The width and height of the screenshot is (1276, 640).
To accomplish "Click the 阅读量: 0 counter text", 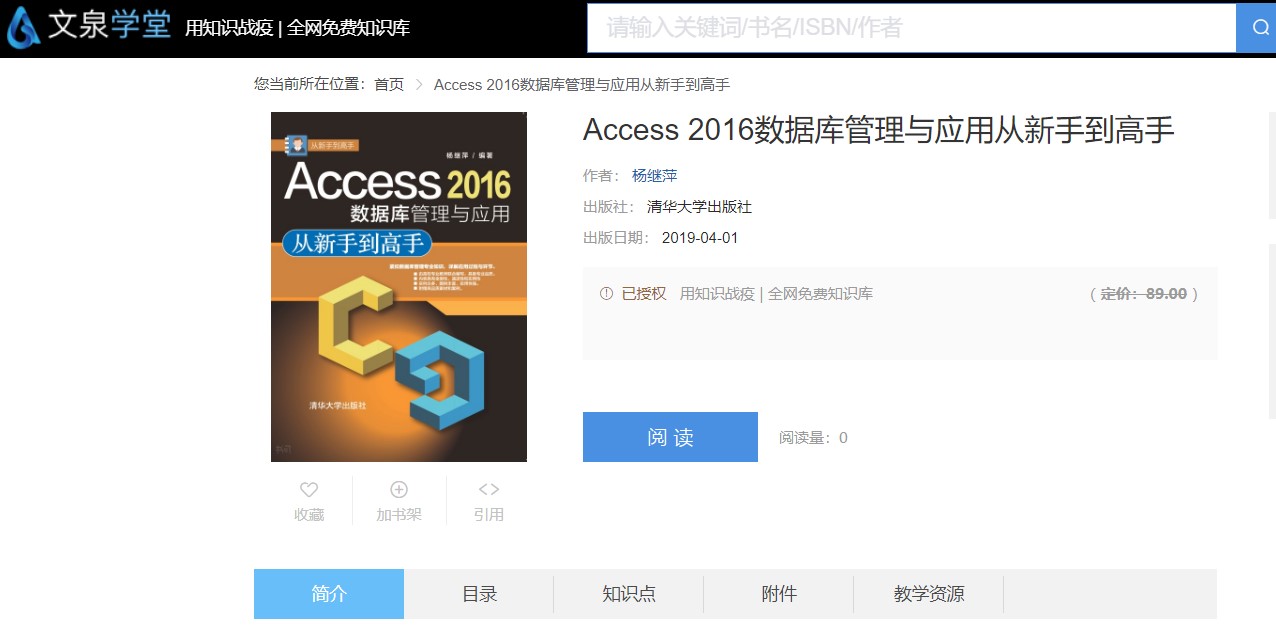I will coord(813,438).
